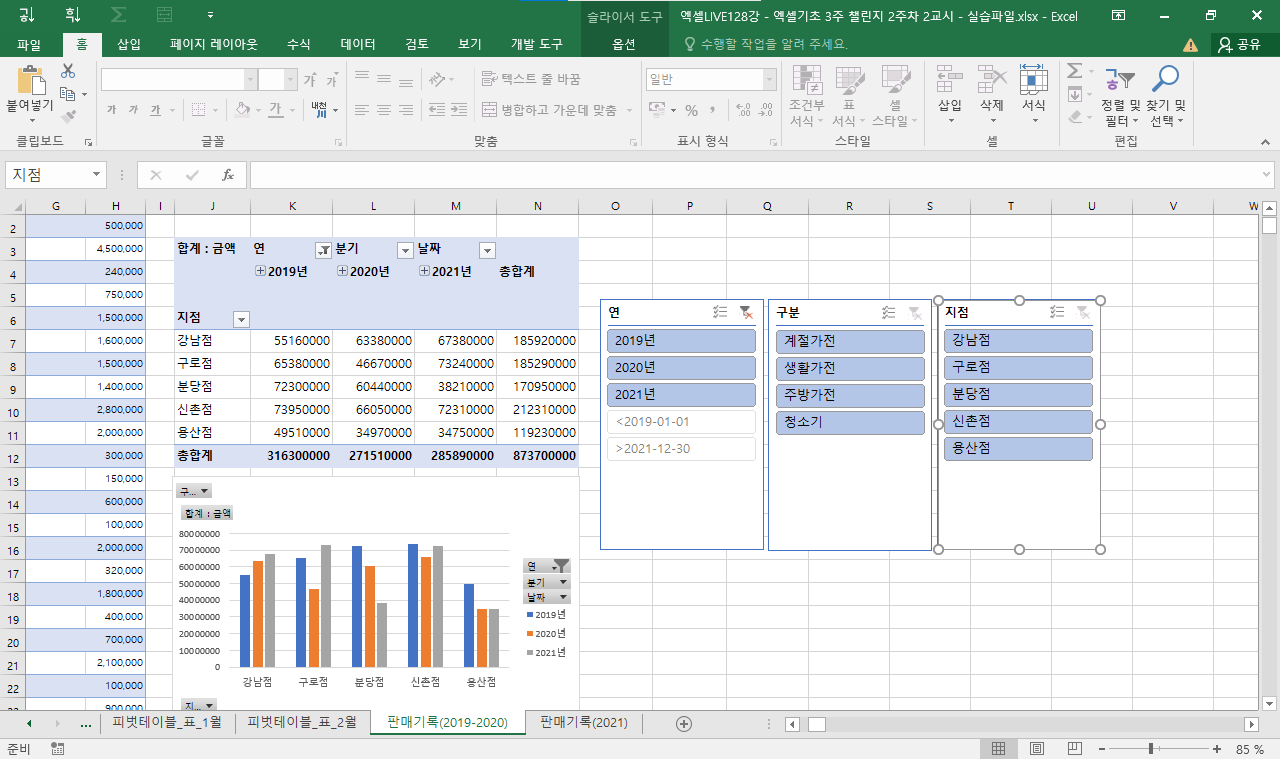Click the Format cells (서식) icon
Viewport: 1280px width, 759px height.
pos(1033,80)
